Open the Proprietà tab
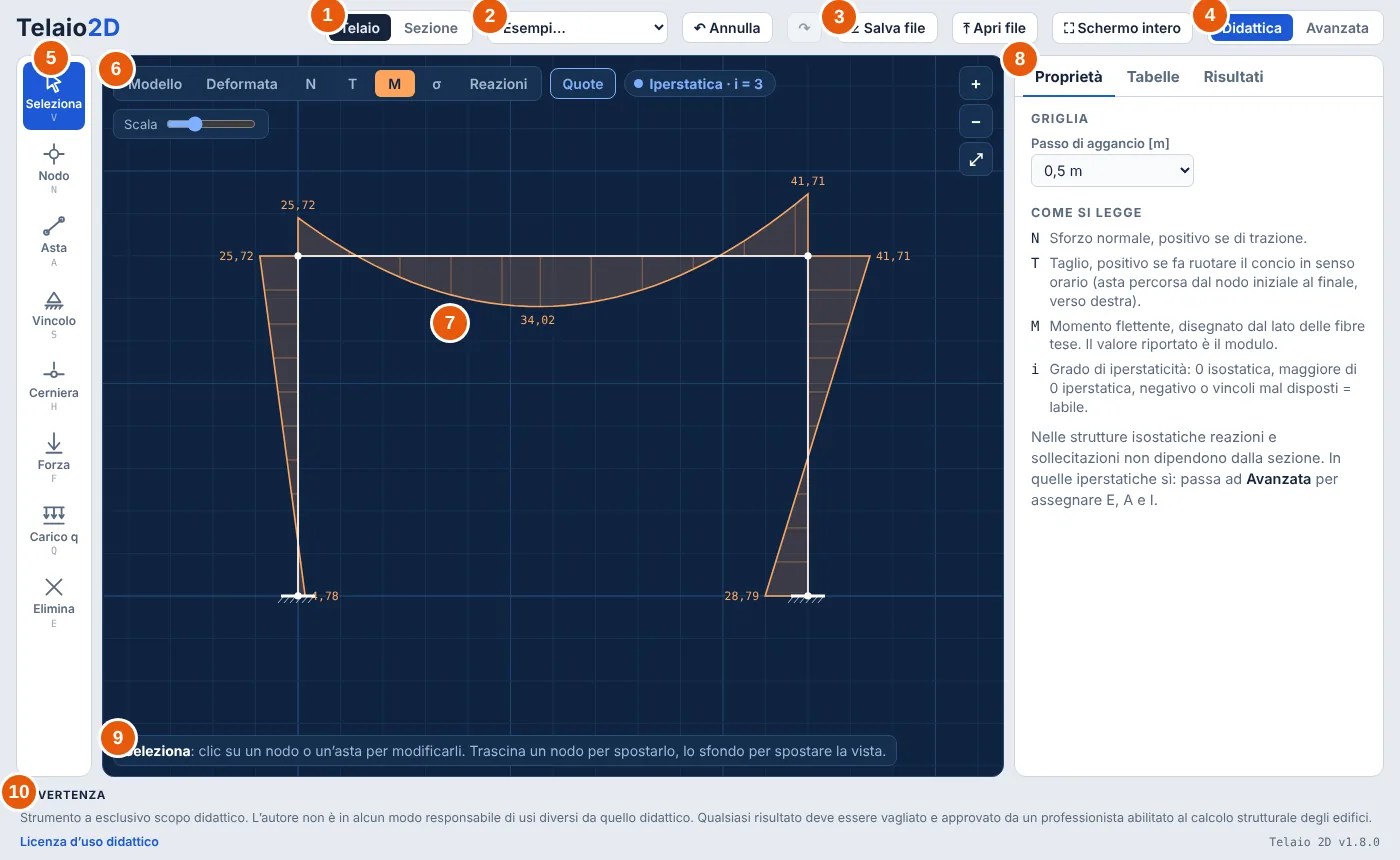 1069,76
